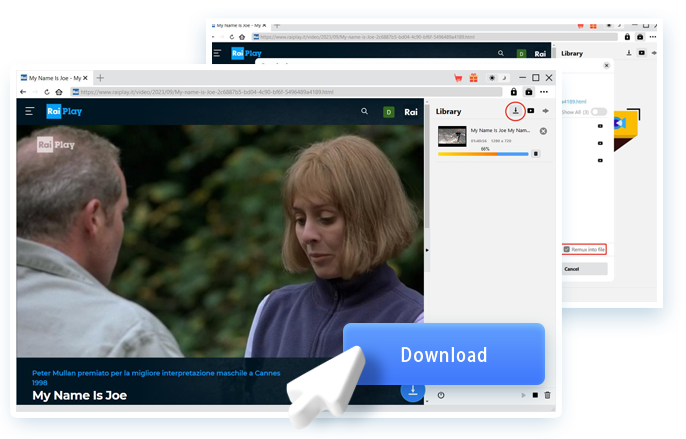Close the dialog in the back window
686x439 pixels.
point(606,65)
